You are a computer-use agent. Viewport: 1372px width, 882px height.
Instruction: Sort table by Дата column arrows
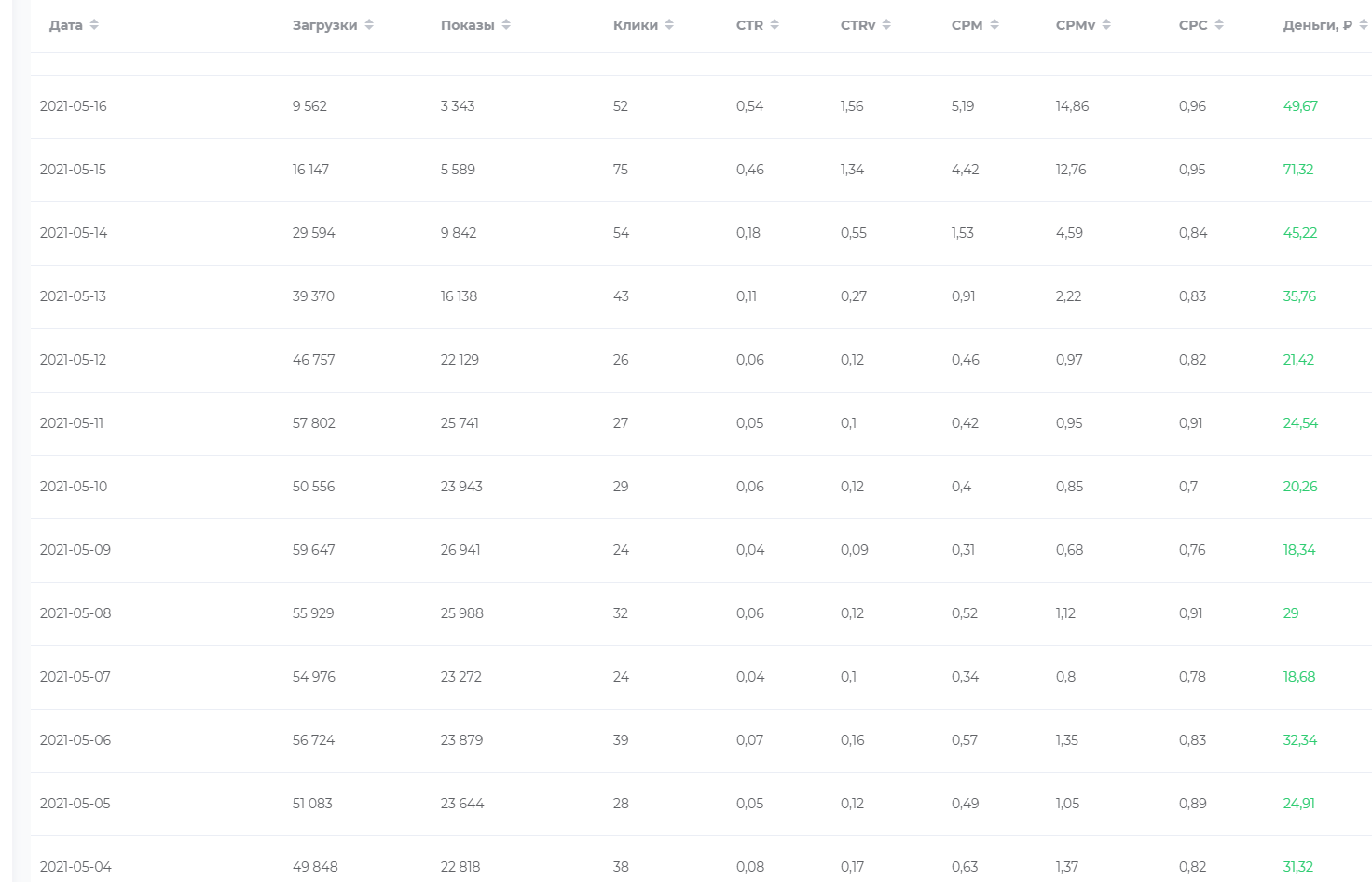pyautogui.click(x=94, y=25)
